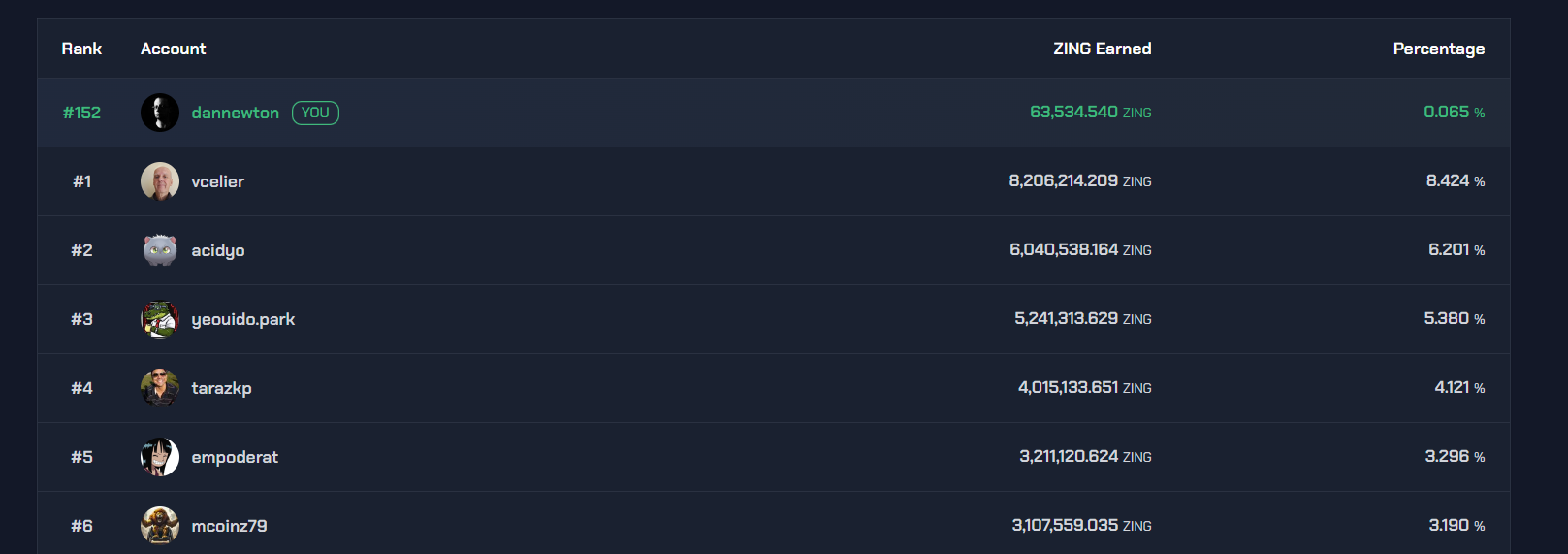Go to tarazkp's account
The height and width of the screenshot is (554, 1568).
222,388
